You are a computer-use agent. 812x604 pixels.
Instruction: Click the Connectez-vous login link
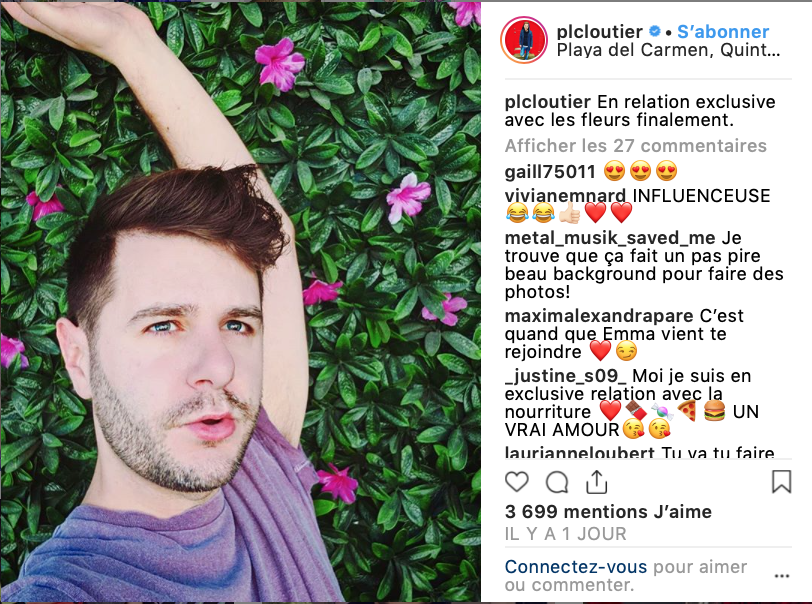(576, 567)
